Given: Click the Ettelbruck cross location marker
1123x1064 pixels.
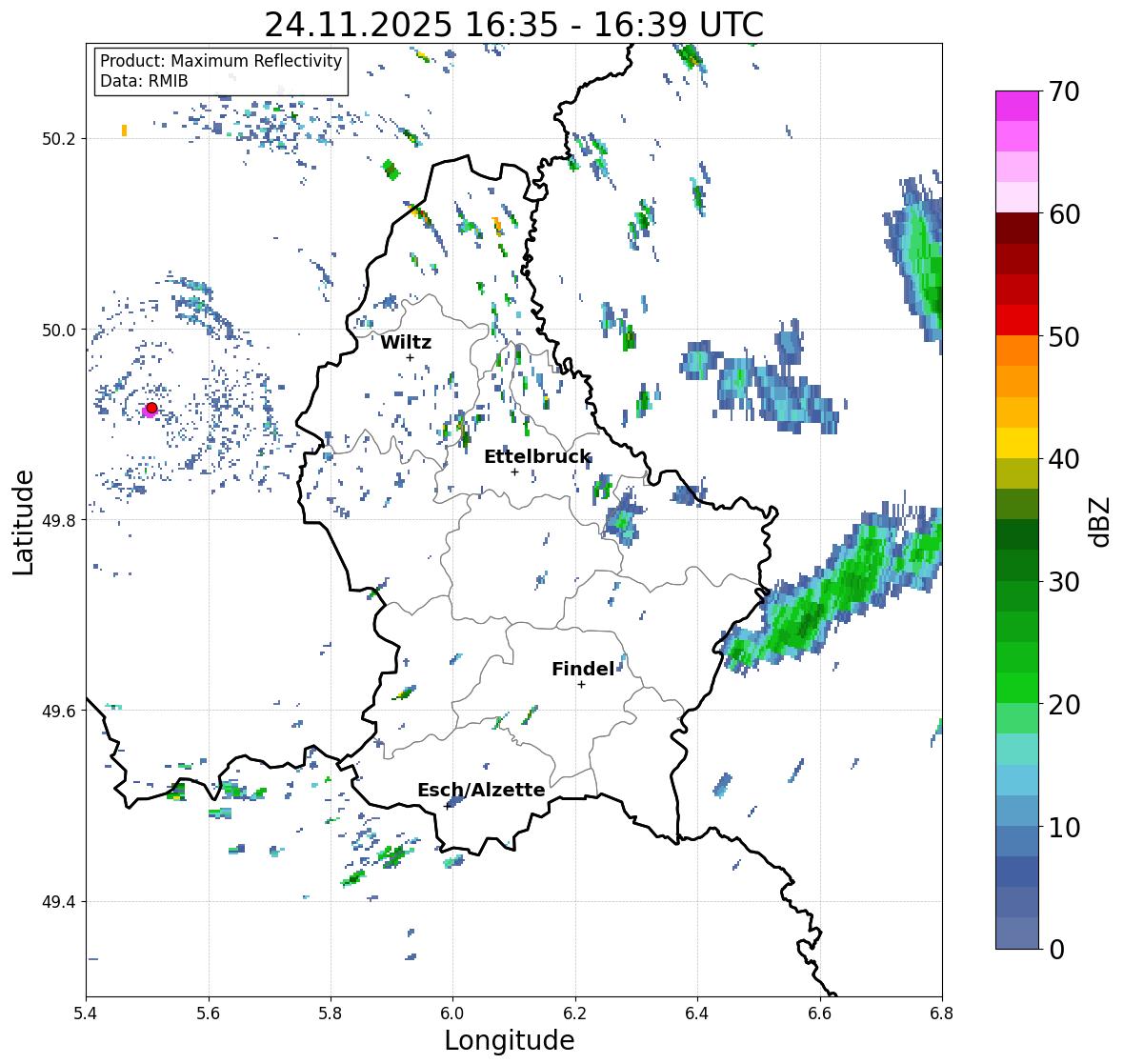Looking at the screenshot, I should click(514, 472).
